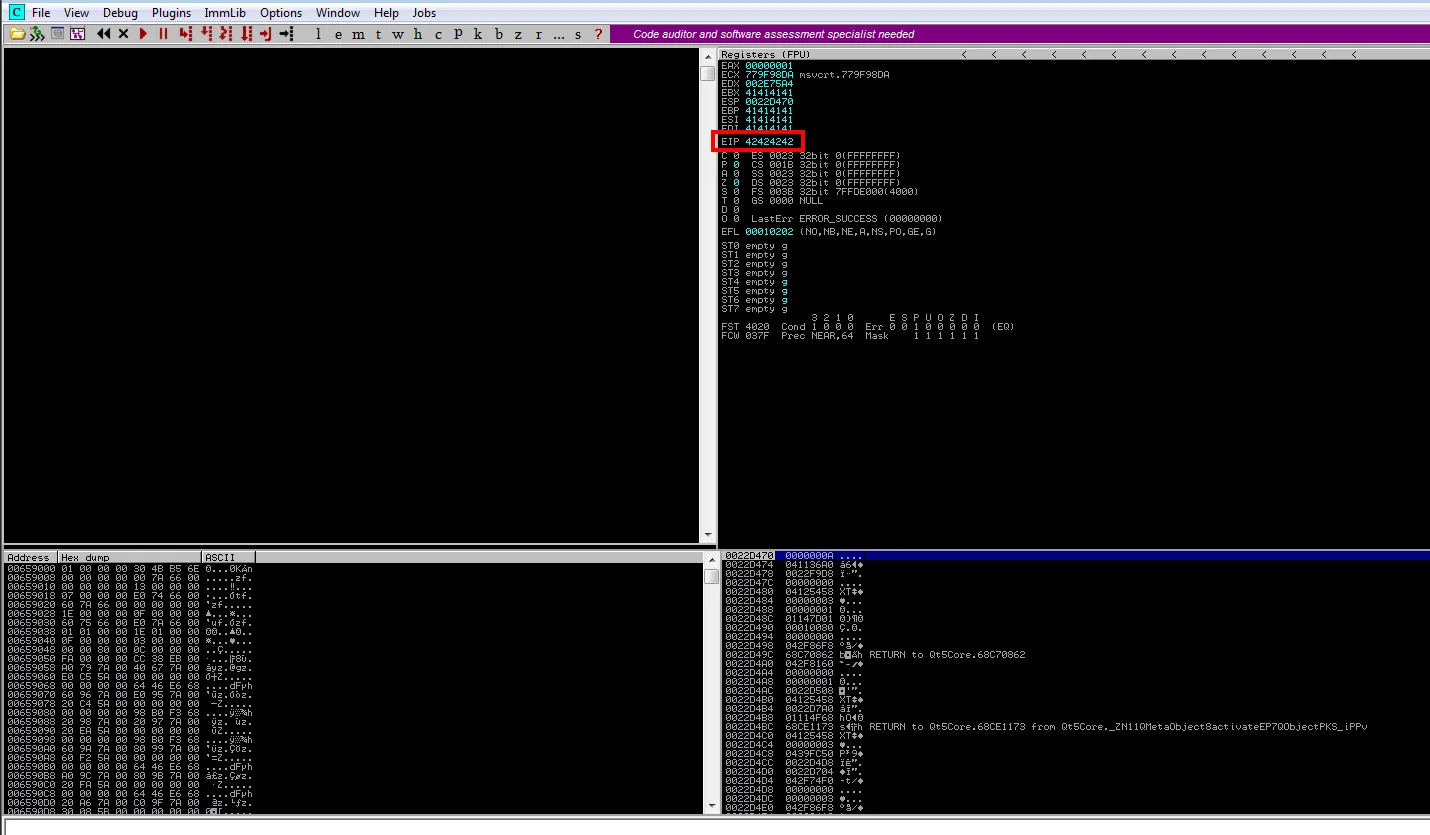Image resolution: width=1430 pixels, height=835 pixels.
Task: Open the File menu
Action: click(41, 13)
